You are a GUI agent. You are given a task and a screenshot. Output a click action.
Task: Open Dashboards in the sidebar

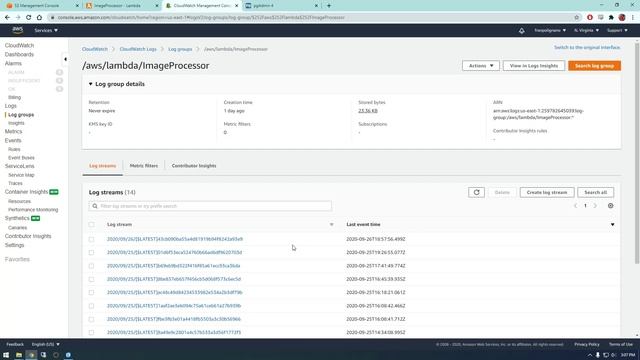click(x=19, y=54)
